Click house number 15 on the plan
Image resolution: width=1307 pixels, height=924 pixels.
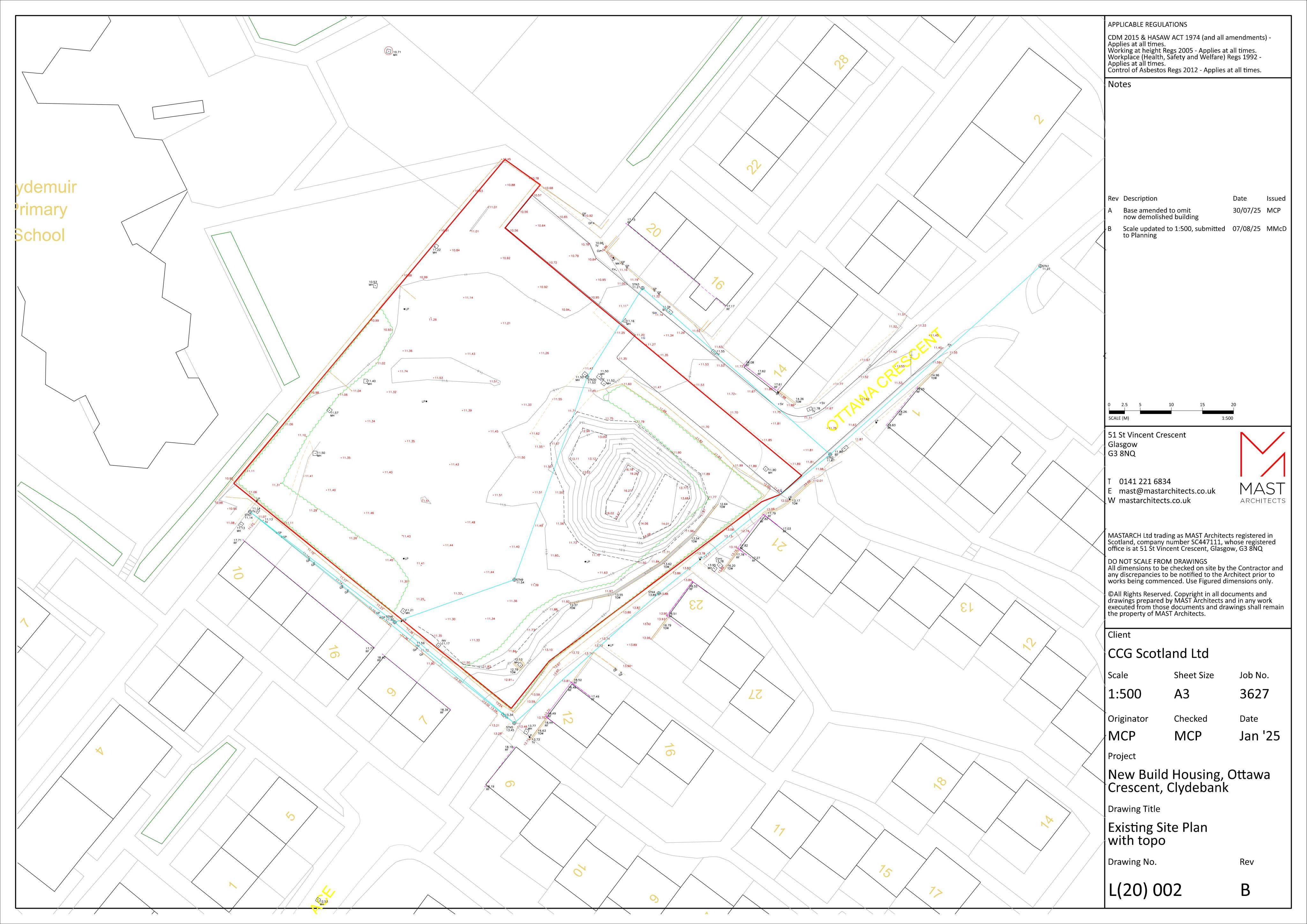point(885,872)
